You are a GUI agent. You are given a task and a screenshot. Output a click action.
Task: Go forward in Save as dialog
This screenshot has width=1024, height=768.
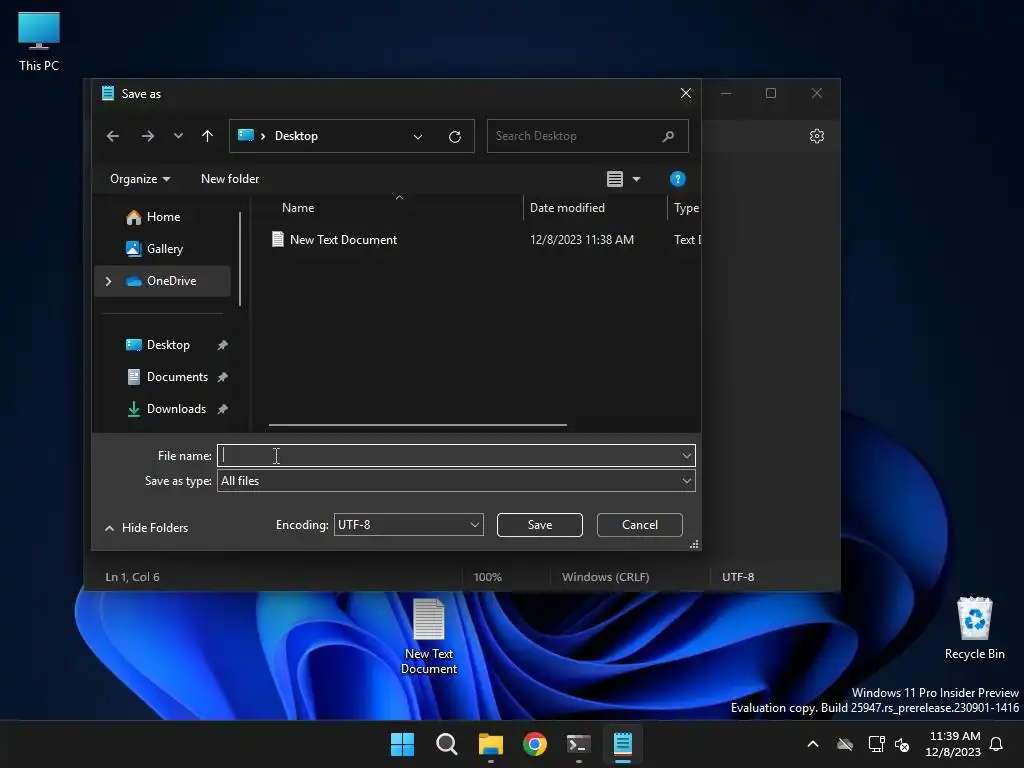click(x=148, y=136)
